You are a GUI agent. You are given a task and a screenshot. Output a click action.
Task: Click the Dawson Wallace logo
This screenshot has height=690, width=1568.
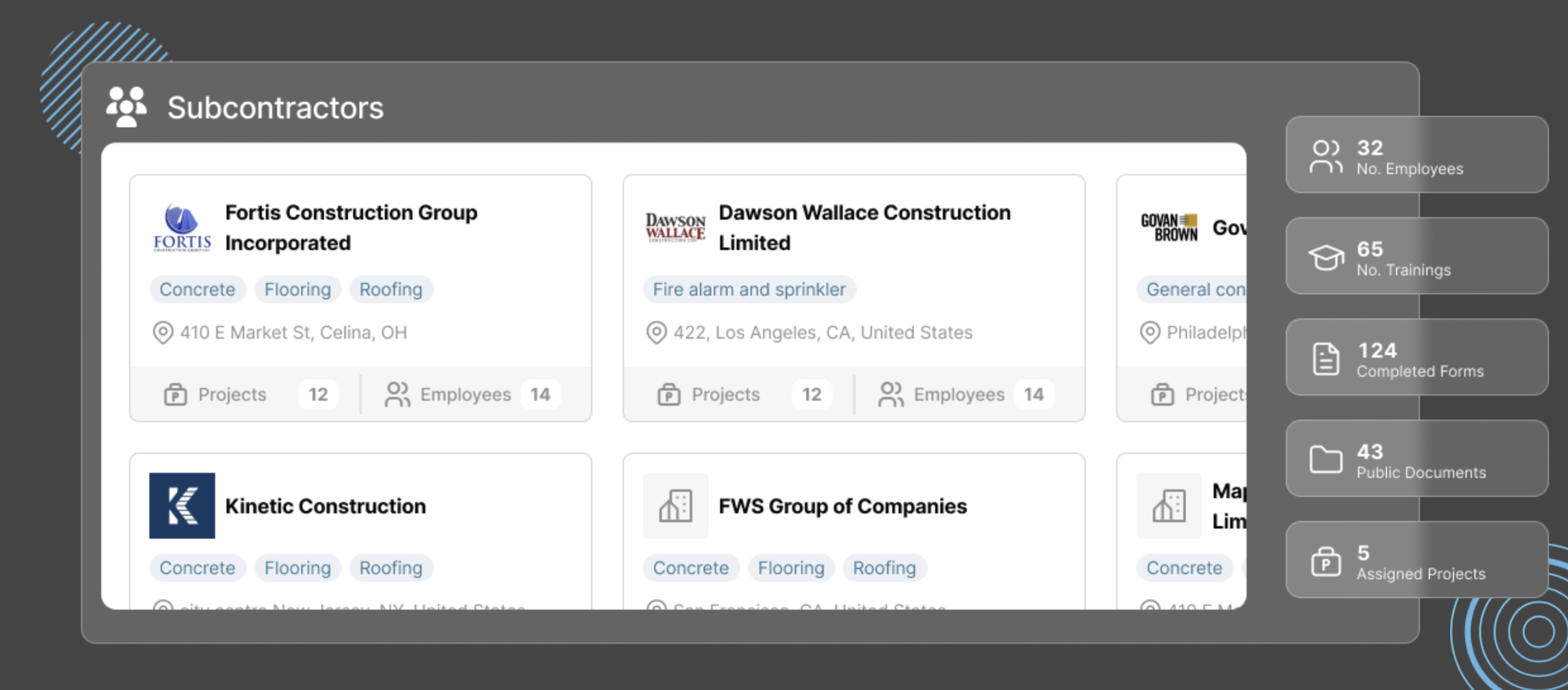tap(675, 228)
